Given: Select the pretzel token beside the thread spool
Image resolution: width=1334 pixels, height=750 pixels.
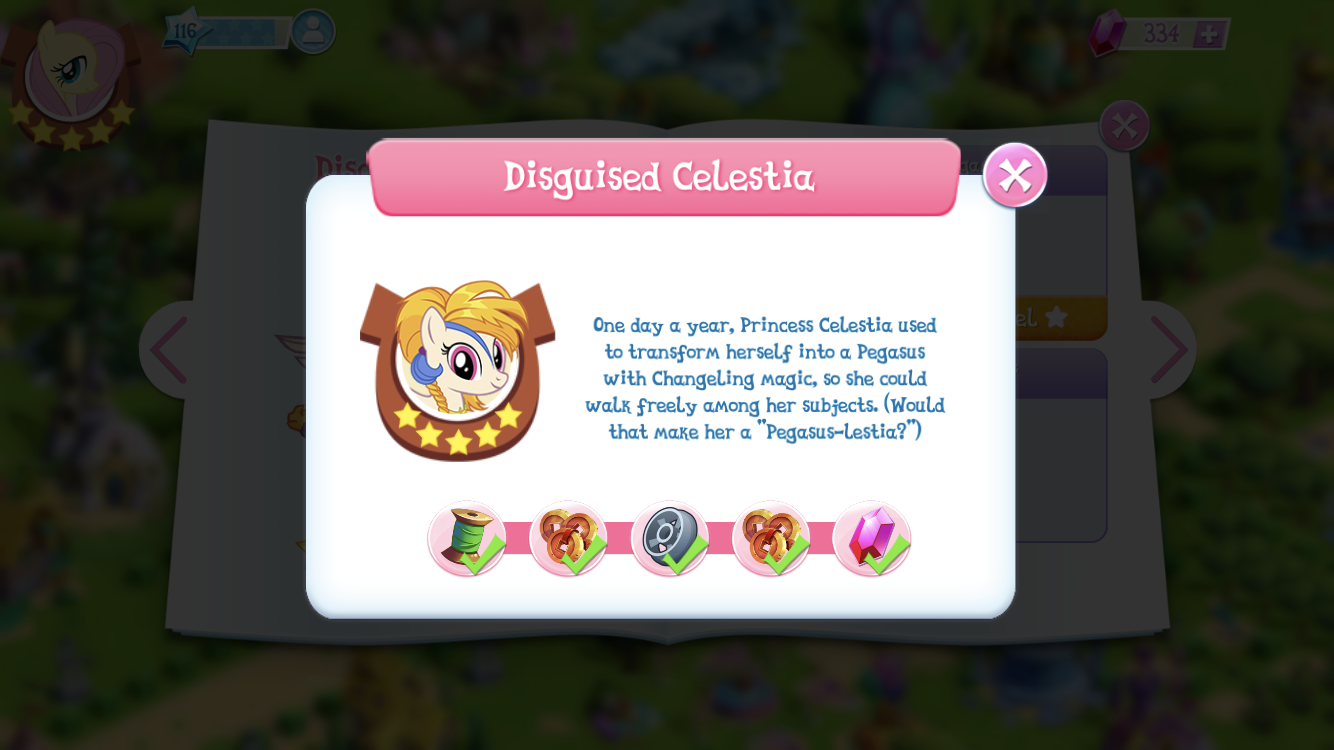Looking at the screenshot, I should 568,539.
